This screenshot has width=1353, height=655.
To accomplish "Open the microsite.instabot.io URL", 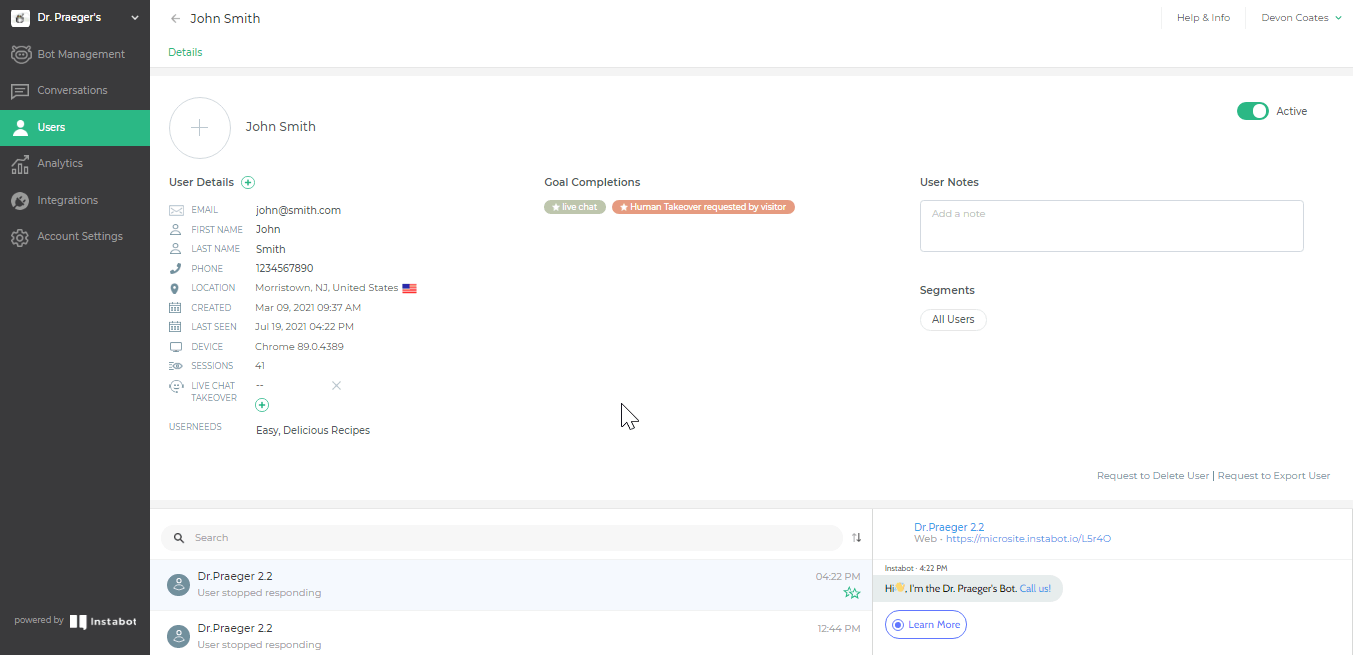I will [x=1028, y=539].
